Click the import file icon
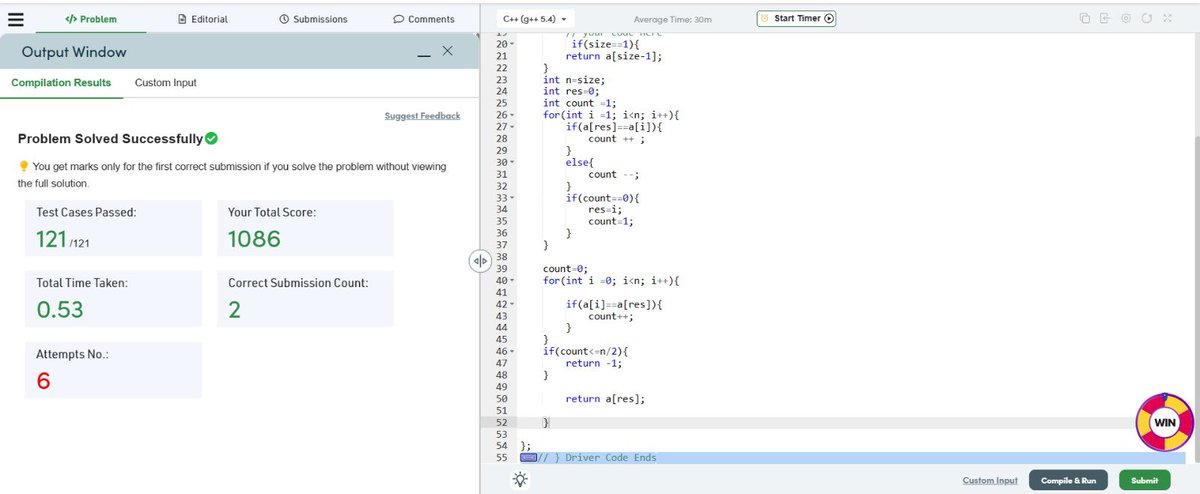Screen dimensions: 1200x494 click(x=1105, y=18)
